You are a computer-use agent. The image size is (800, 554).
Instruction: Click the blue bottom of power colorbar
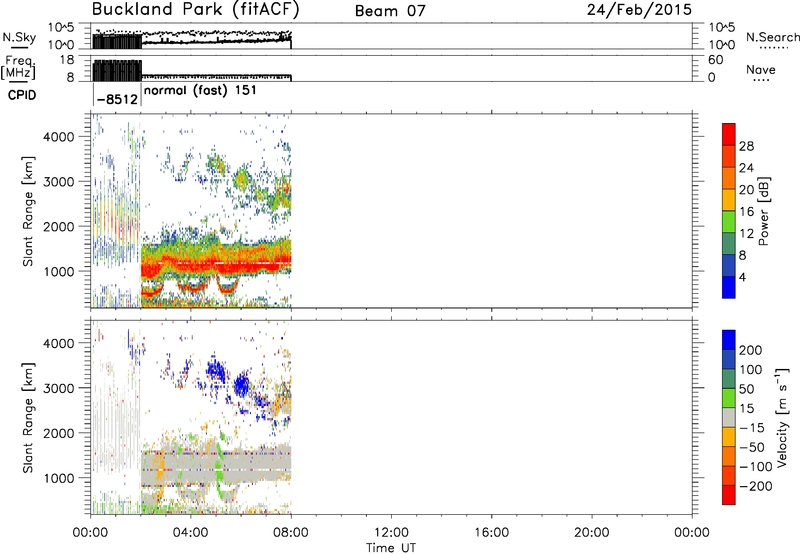729,287
